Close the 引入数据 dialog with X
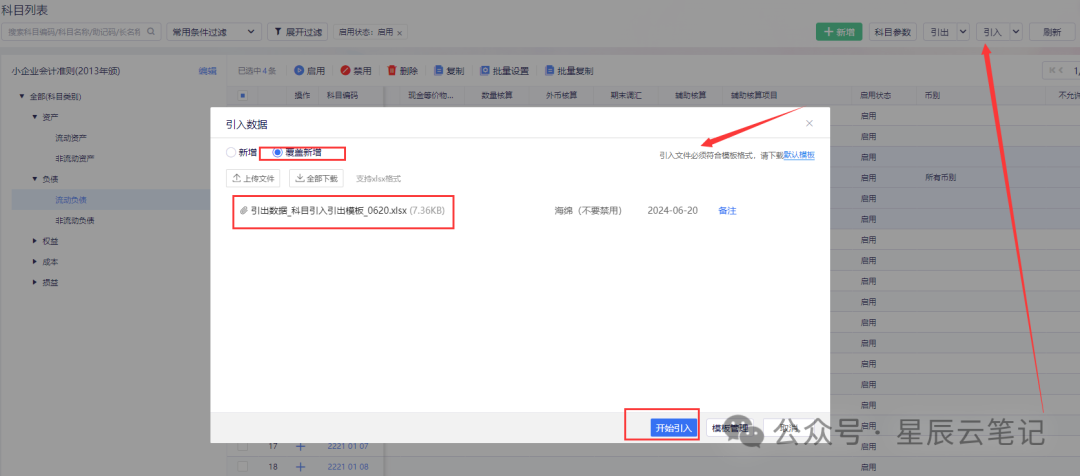Image resolution: width=1080 pixels, height=476 pixels. coord(809,123)
